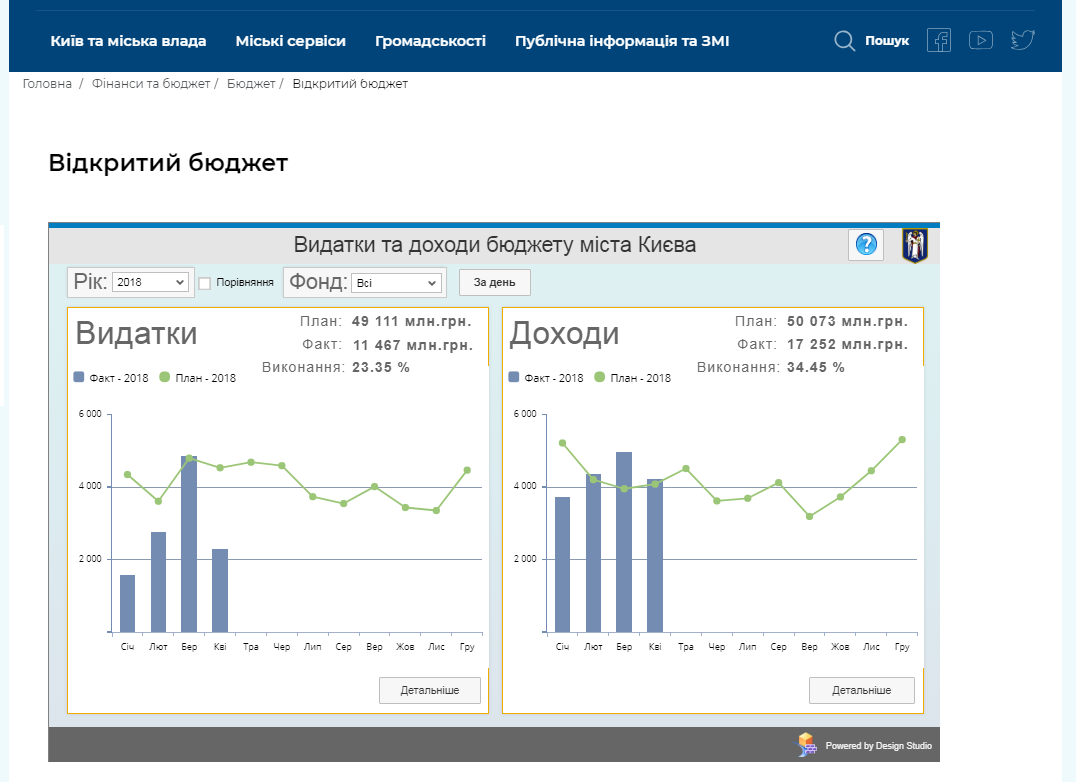The width and height of the screenshot is (1076, 782).
Task: Click the Kyiv coat of arms emblem
Action: 915,245
